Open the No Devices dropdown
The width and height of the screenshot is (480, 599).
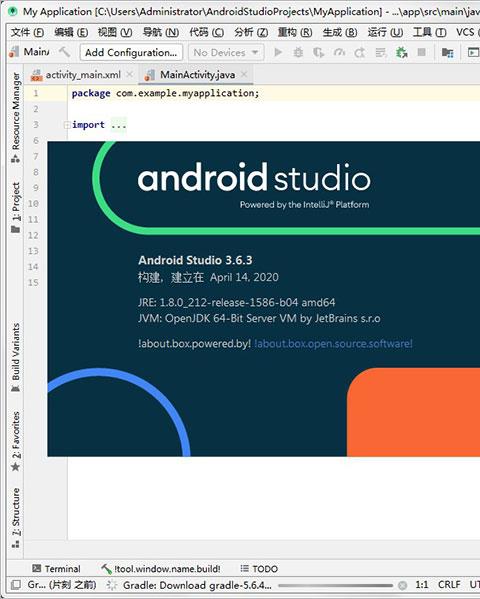pyautogui.click(x=226, y=52)
